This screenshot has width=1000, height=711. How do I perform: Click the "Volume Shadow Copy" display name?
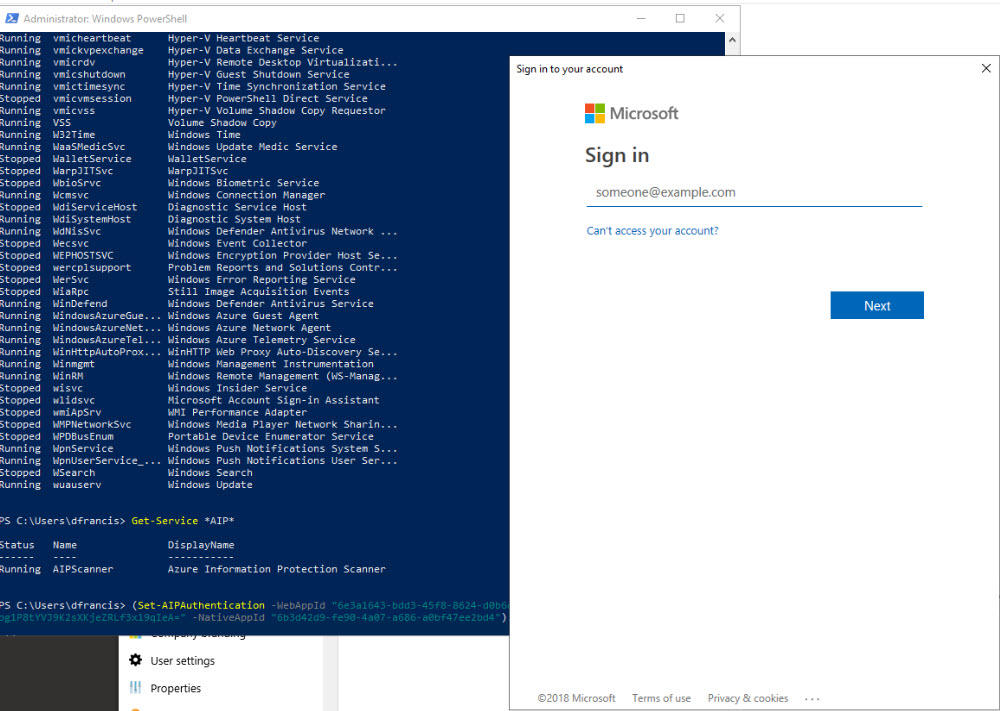[222, 123]
